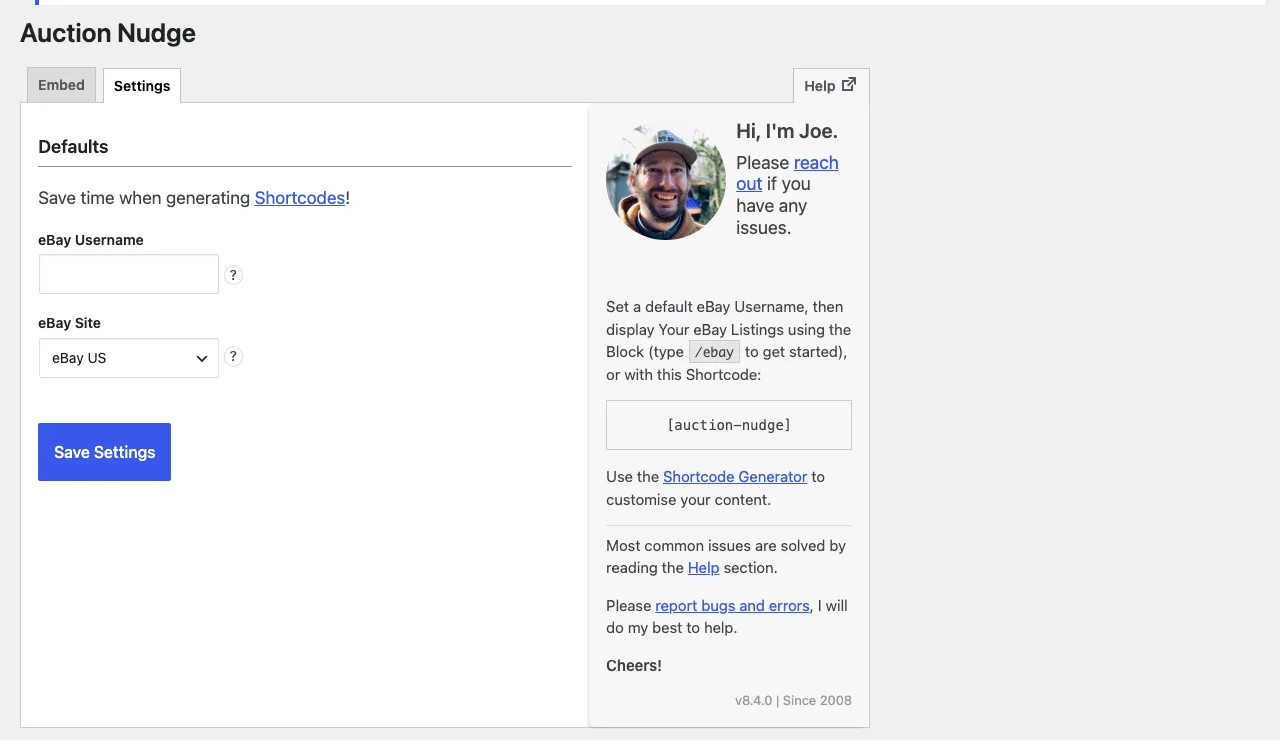Click the /ebay code snippet
Screen dimensions: 1280x740
pos(715,352)
